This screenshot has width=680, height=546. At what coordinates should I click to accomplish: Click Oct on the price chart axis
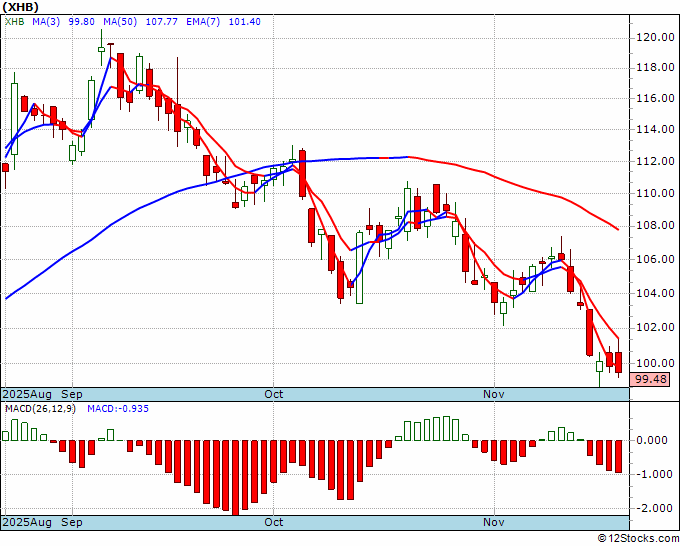[274, 394]
